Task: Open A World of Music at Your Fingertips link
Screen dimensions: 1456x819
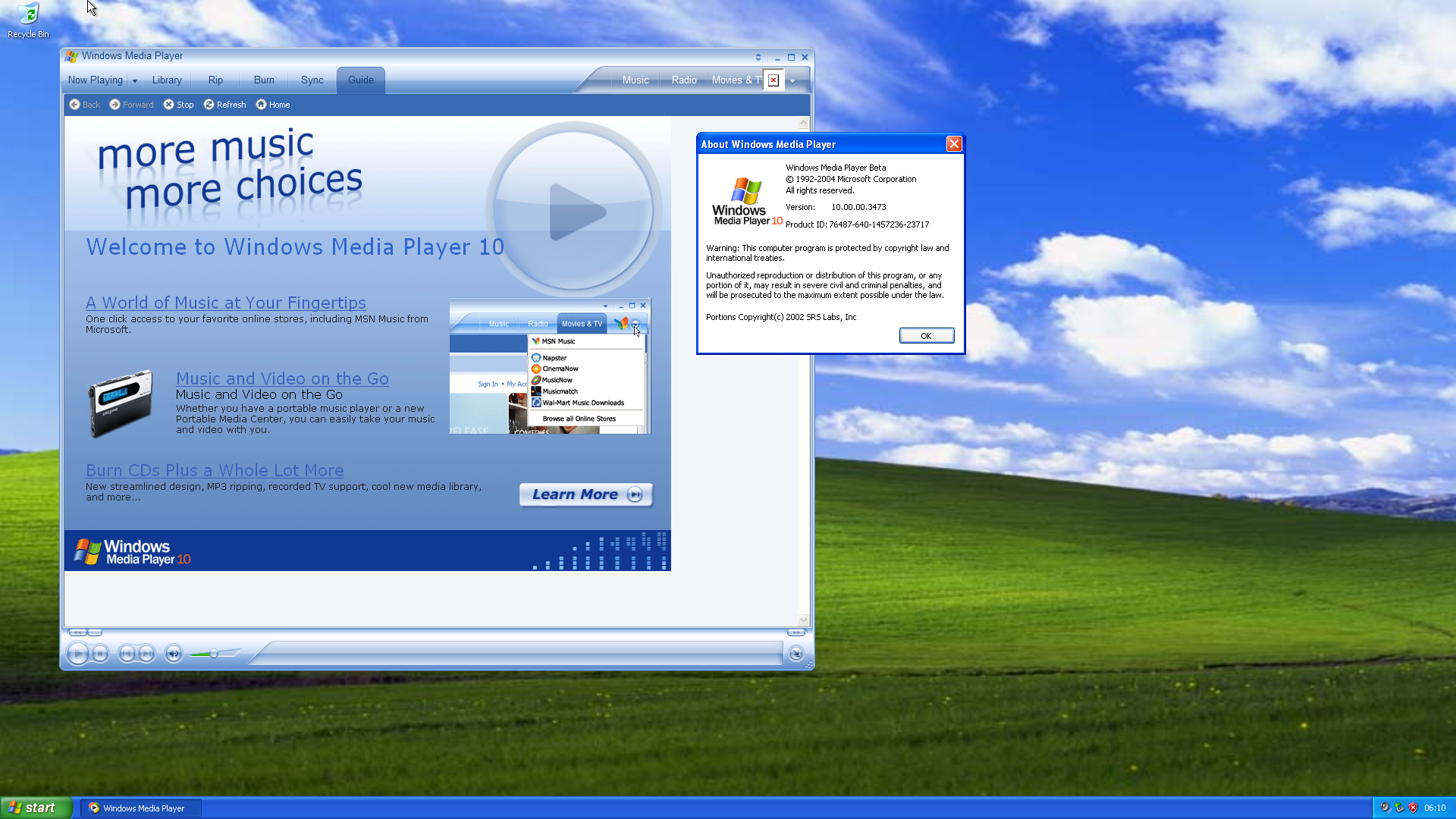Action: click(x=226, y=303)
